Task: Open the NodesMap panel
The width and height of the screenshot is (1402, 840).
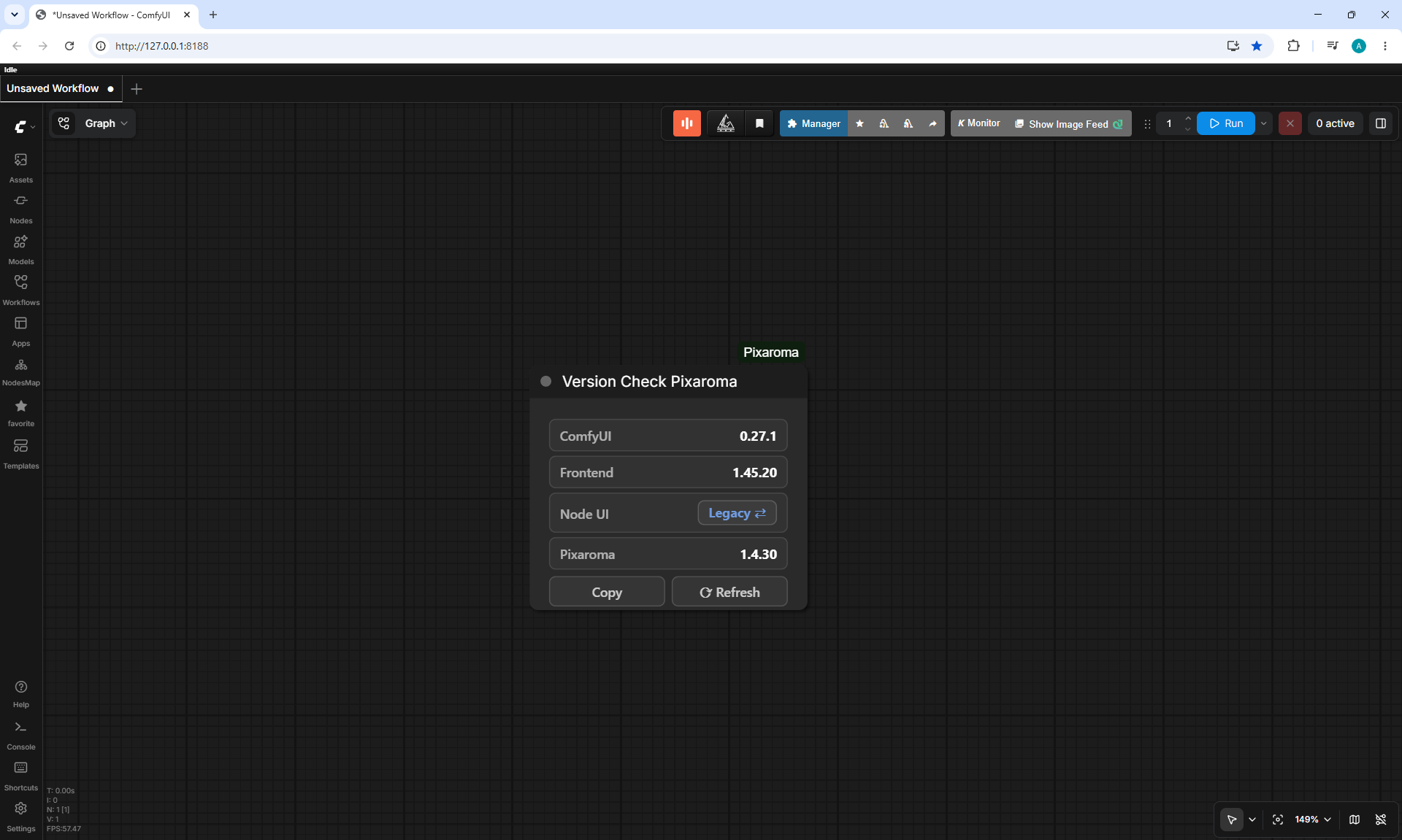Action: [x=21, y=371]
